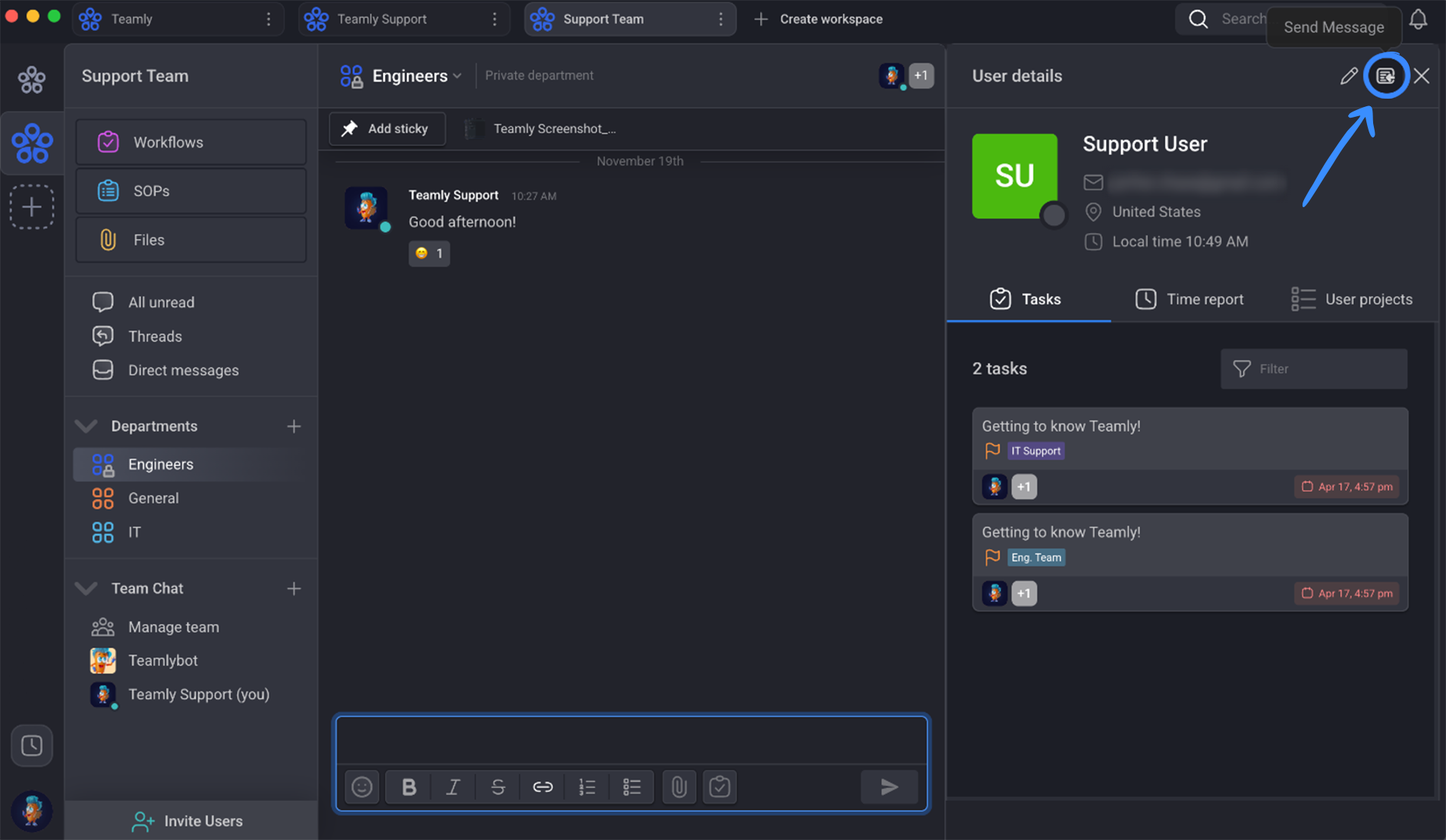Attach a file with paperclip icon
1446x840 pixels.
click(679, 787)
